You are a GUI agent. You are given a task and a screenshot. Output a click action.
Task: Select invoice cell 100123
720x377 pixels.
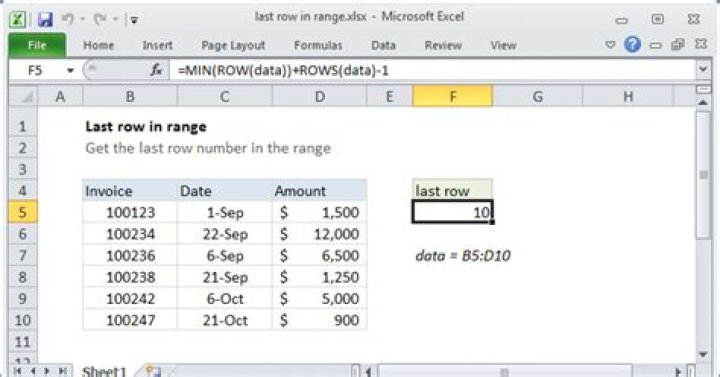[130, 213]
